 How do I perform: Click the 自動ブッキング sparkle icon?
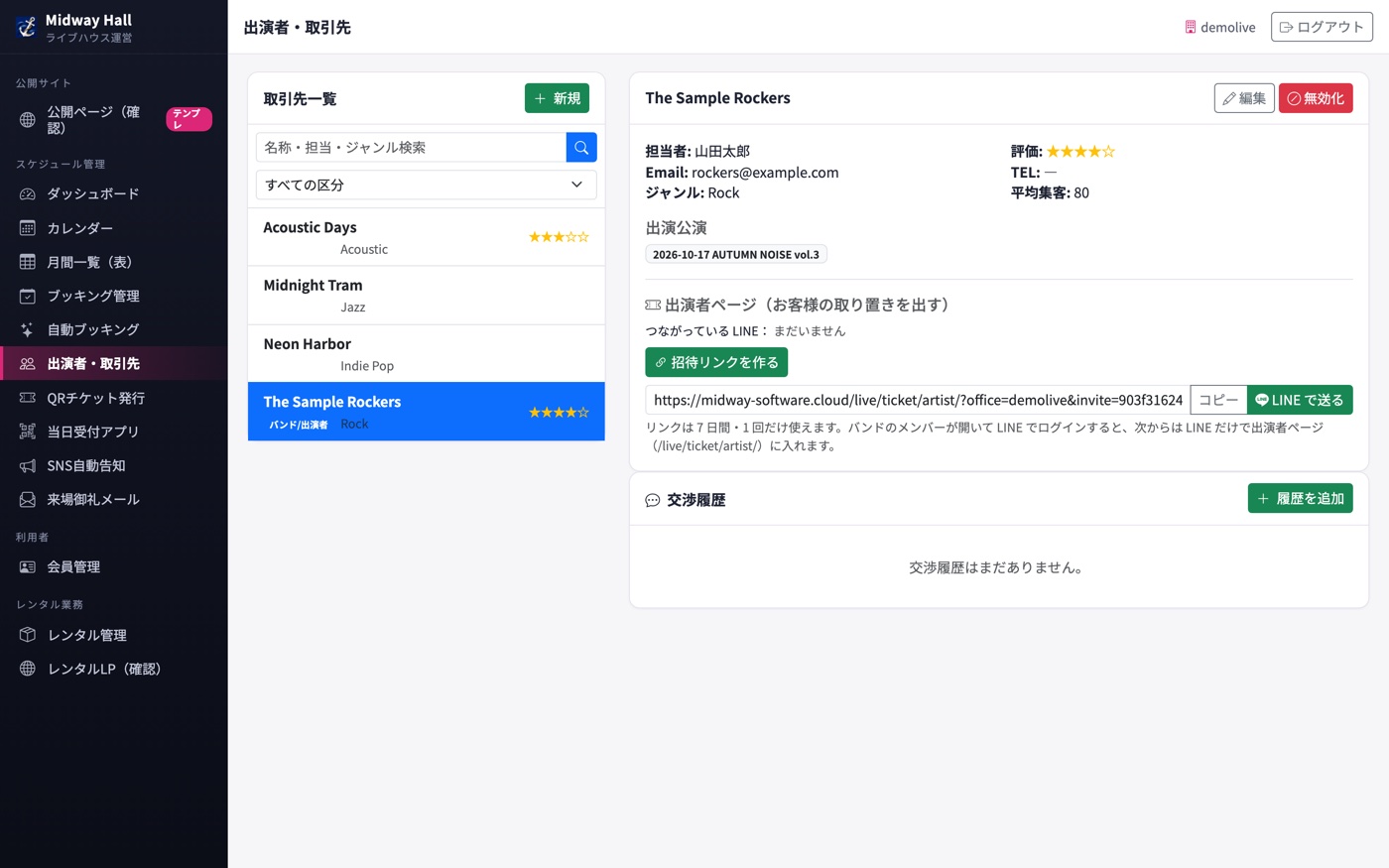pos(28,329)
